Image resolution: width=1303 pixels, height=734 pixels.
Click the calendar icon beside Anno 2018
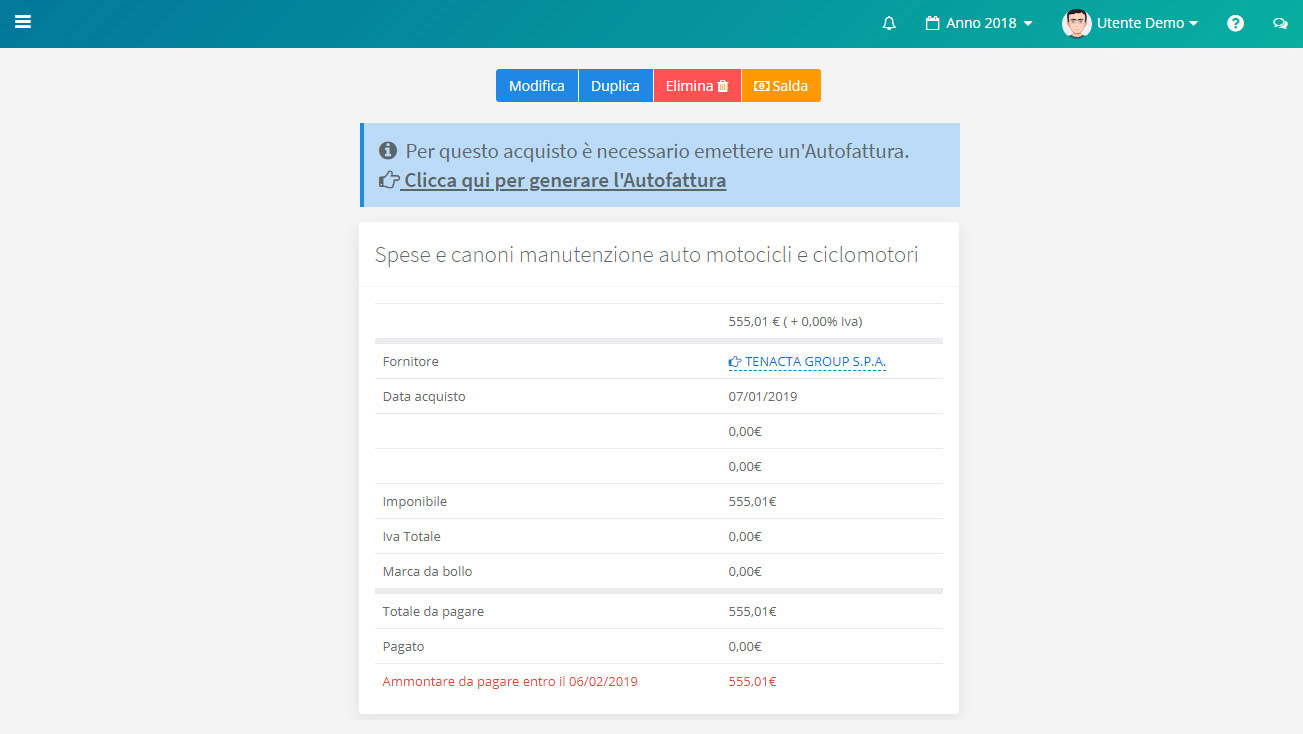[933, 23]
